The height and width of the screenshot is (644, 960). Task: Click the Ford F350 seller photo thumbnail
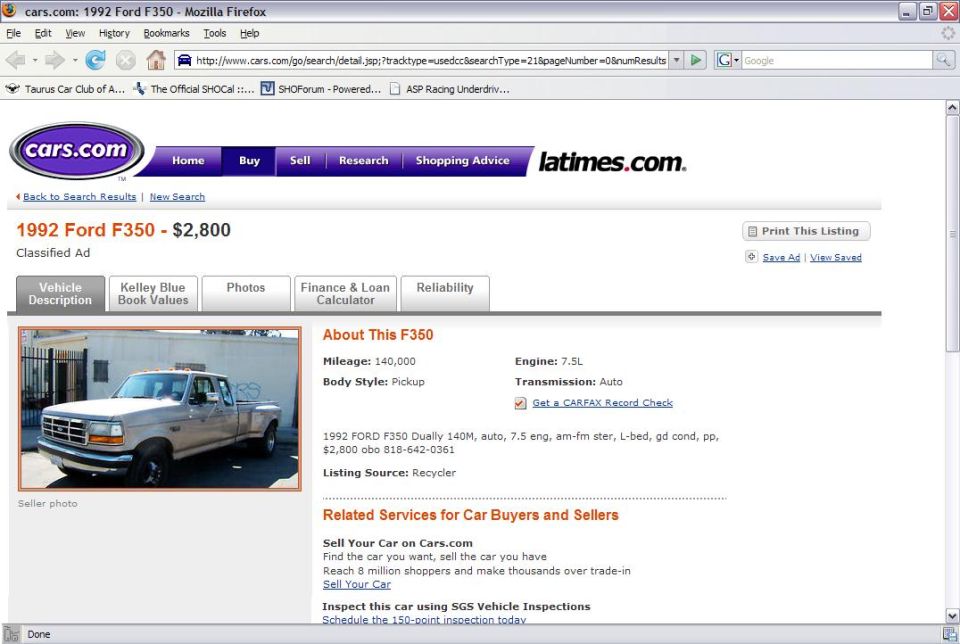point(160,409)
